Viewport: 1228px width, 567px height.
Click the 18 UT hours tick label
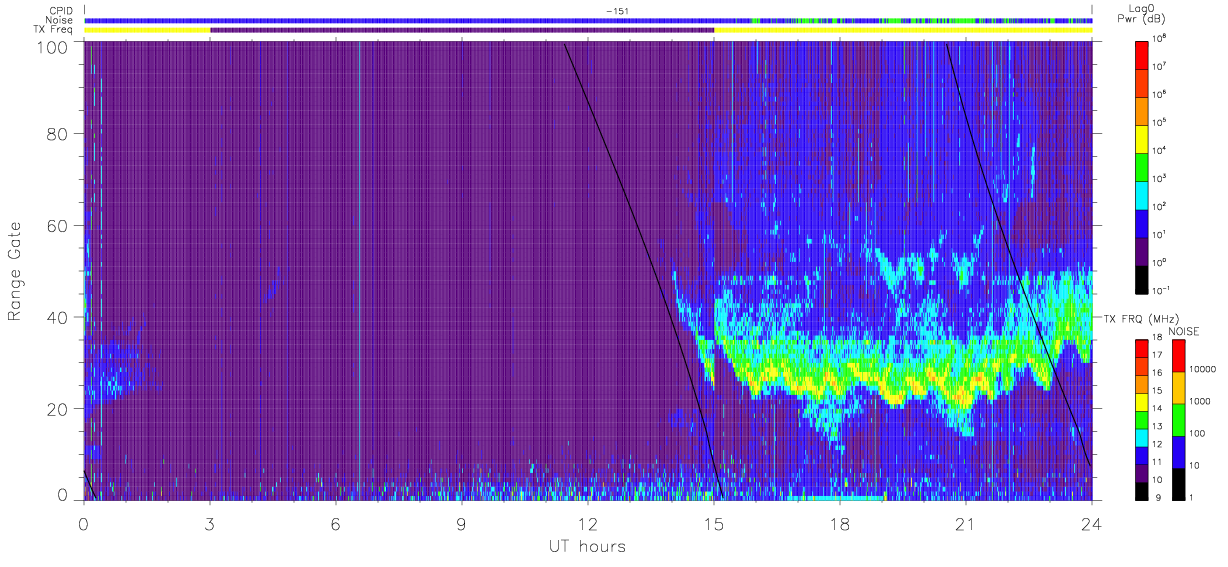[x=839, y=522]
